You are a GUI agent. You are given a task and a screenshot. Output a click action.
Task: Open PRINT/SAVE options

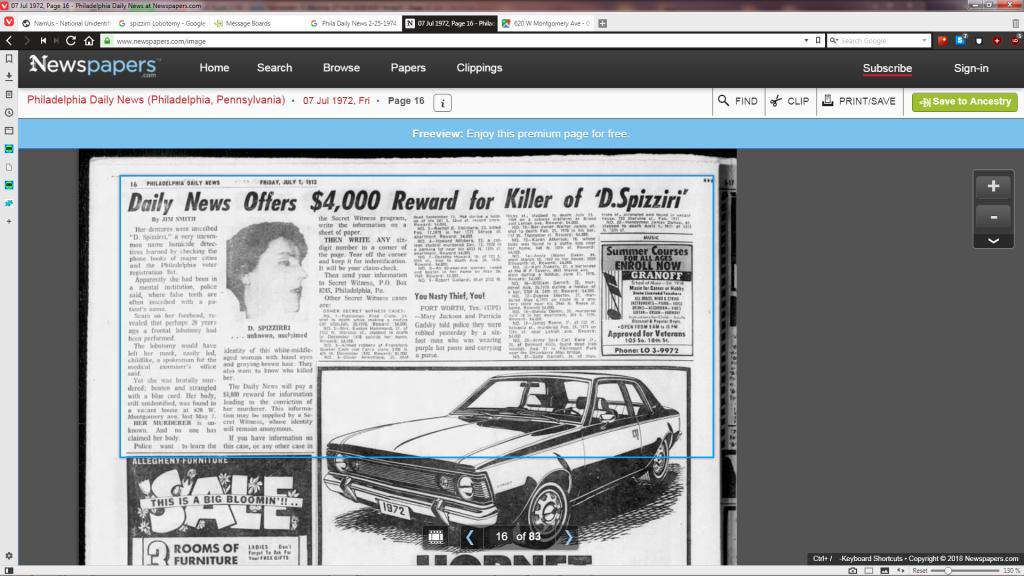[x=857, y=101]
